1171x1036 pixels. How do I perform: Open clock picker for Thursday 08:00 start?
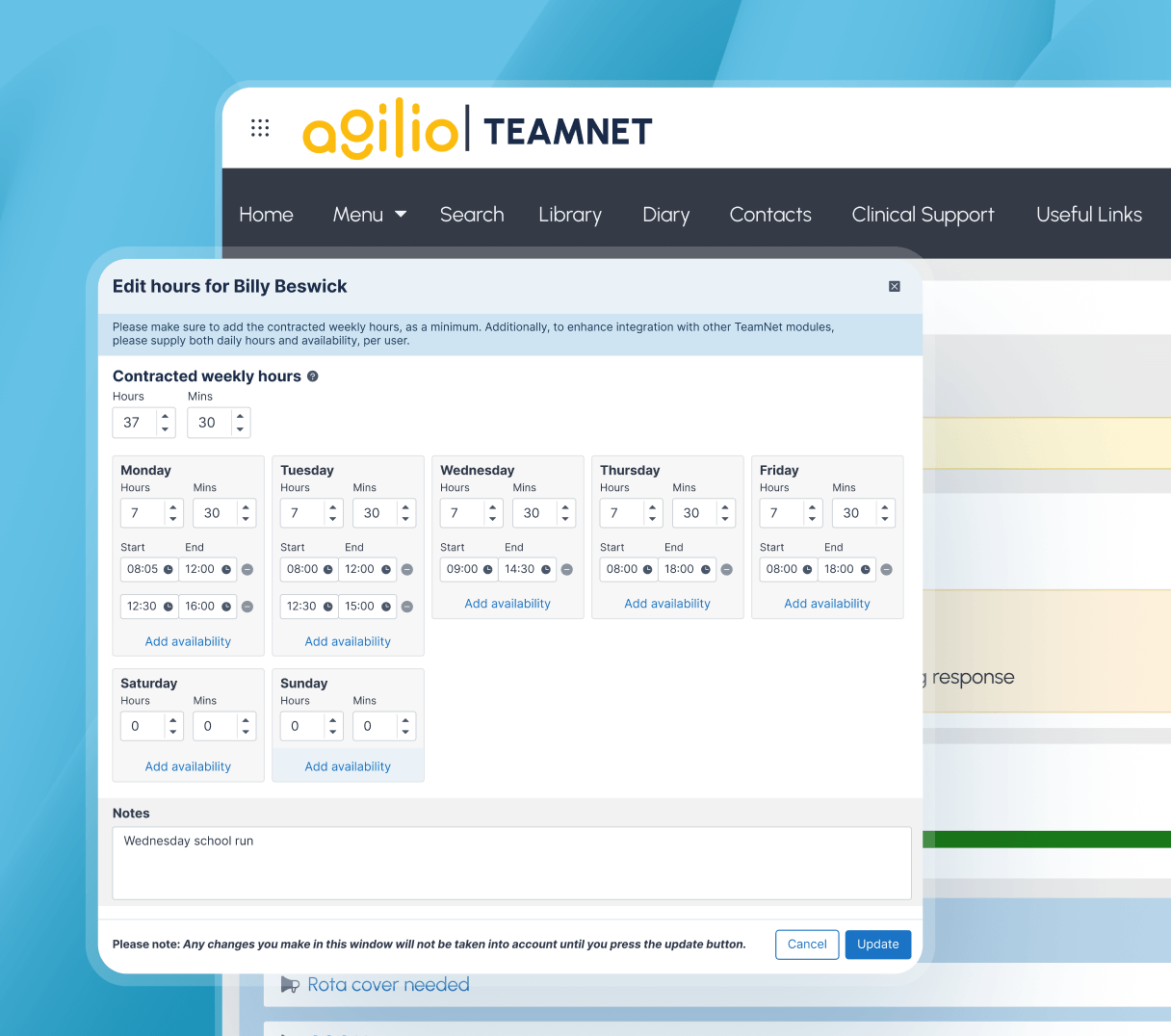click(x=648, y=570)
